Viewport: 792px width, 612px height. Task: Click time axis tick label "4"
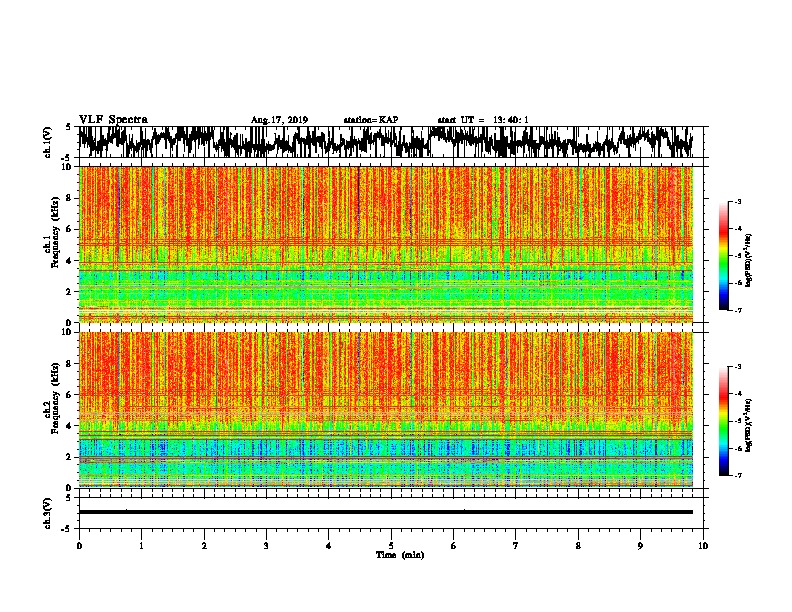coord(329,546)
